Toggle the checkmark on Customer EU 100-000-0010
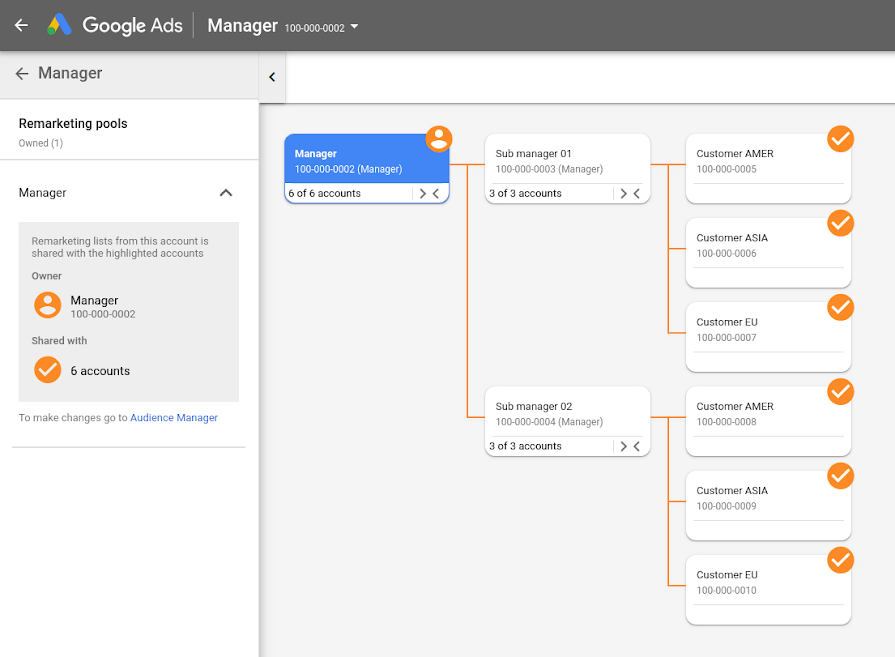895x657 pixels. coord(841,560)
